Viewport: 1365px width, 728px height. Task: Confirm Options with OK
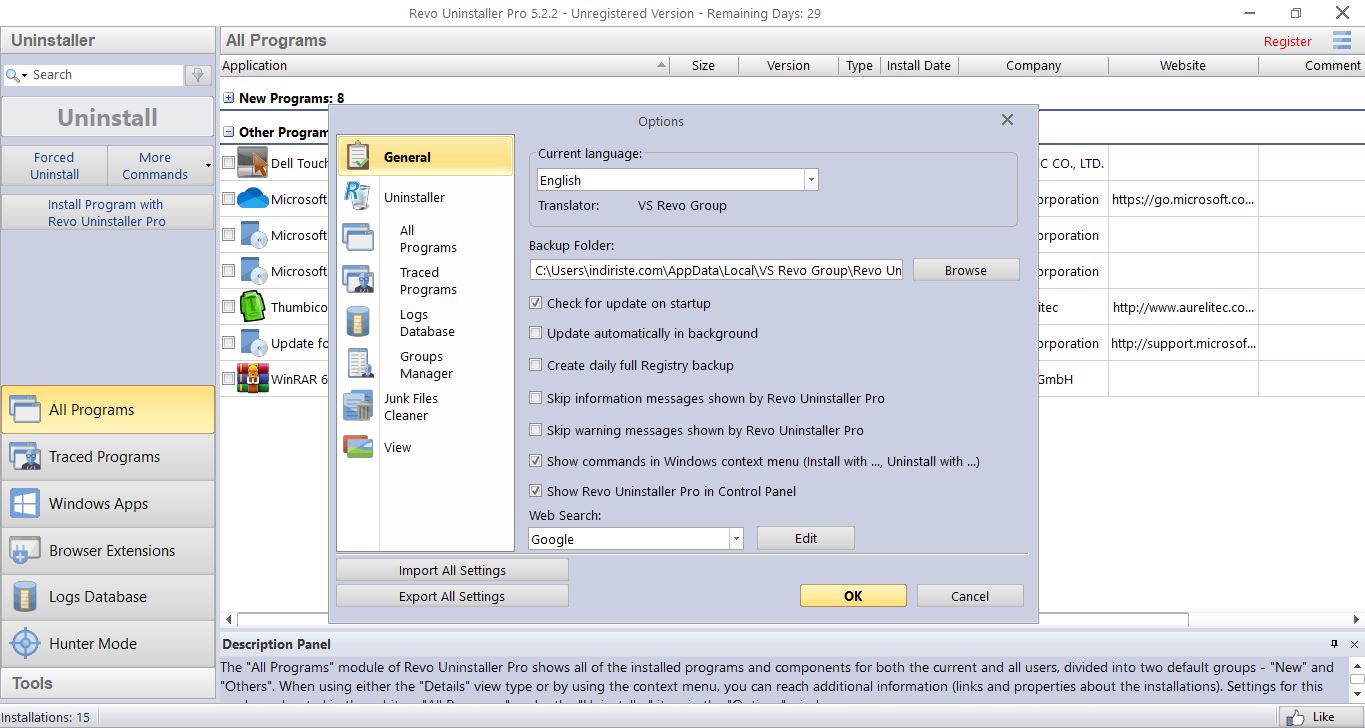(x=853, y=595)
